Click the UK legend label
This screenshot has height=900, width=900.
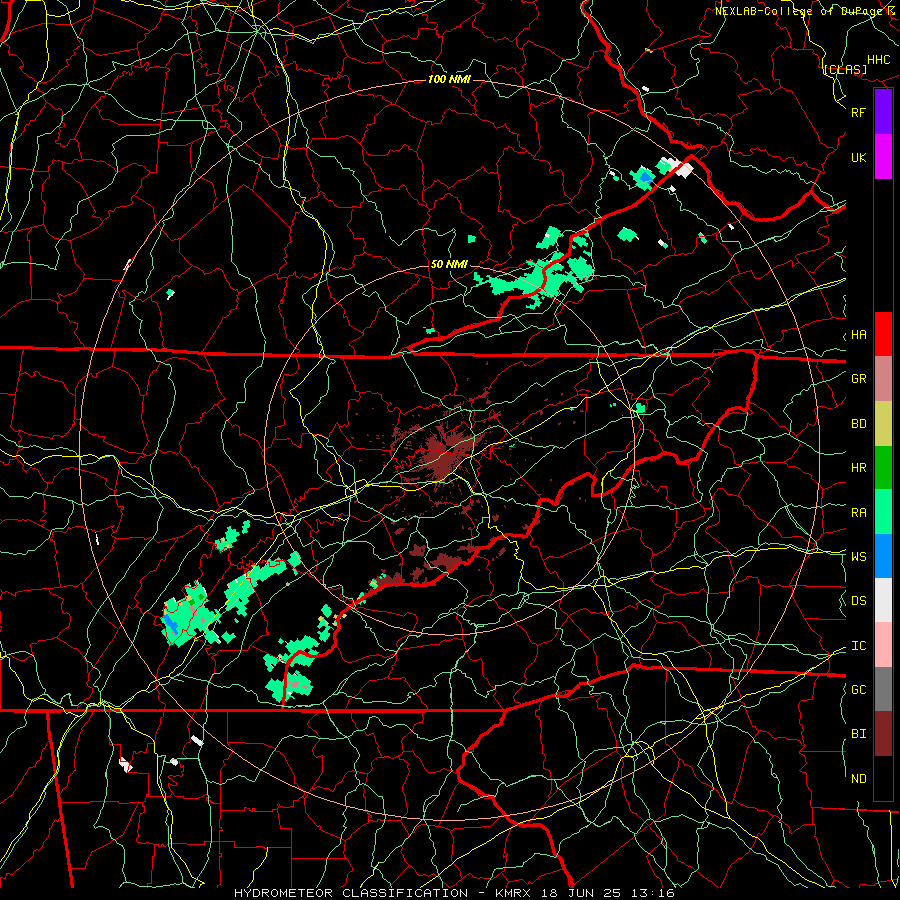[858, 157]
